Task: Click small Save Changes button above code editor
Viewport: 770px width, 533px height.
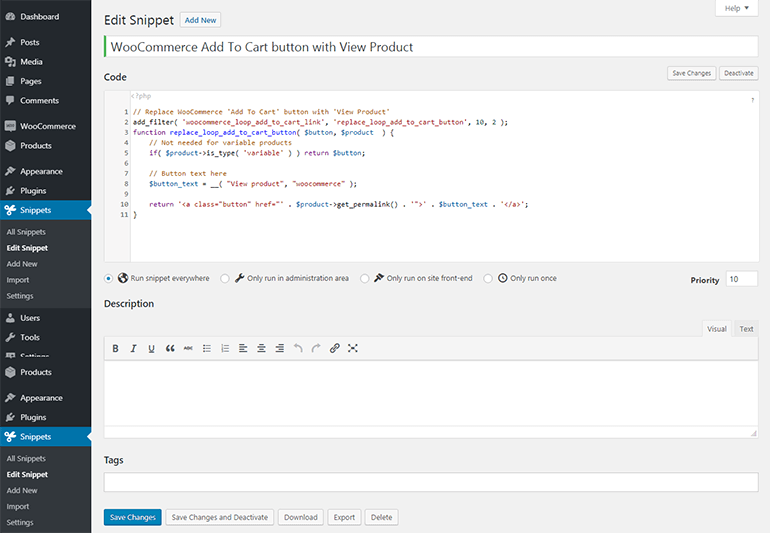Action: click(x=691, y=73)
